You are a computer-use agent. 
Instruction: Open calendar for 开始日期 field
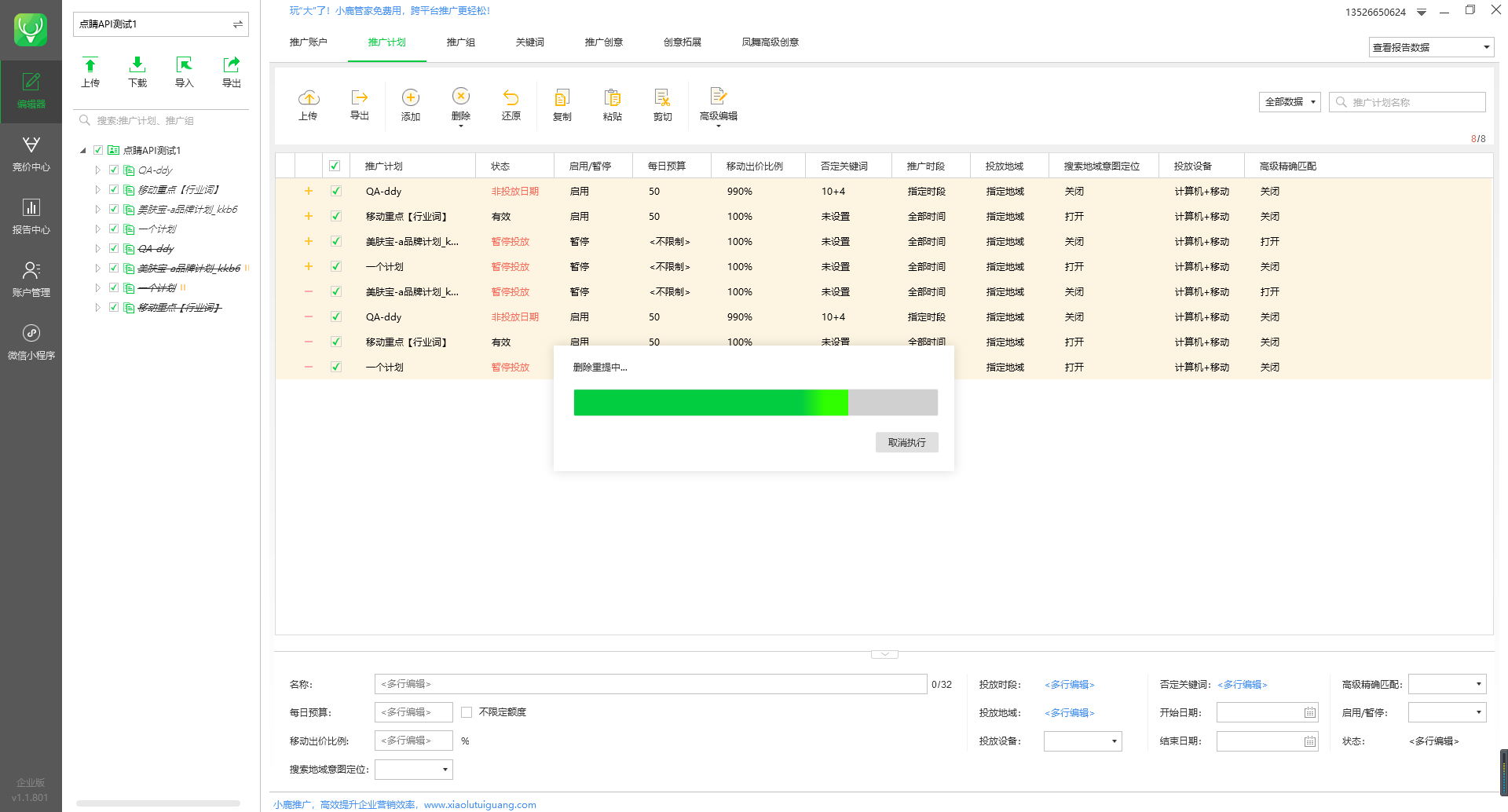(x=1310, y=712)
